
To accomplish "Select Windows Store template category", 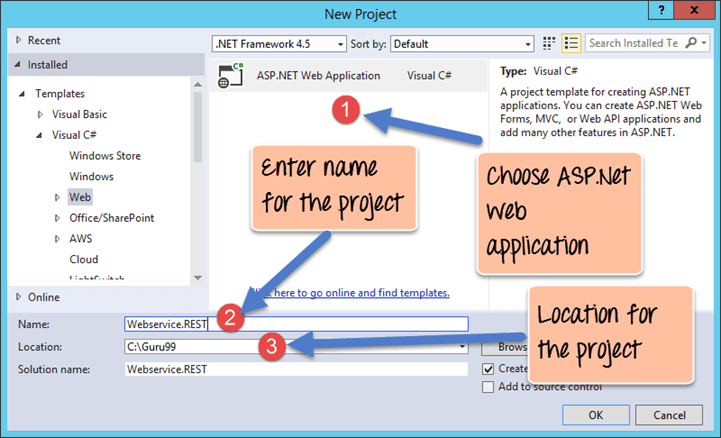I will click(x=104, y=156).
